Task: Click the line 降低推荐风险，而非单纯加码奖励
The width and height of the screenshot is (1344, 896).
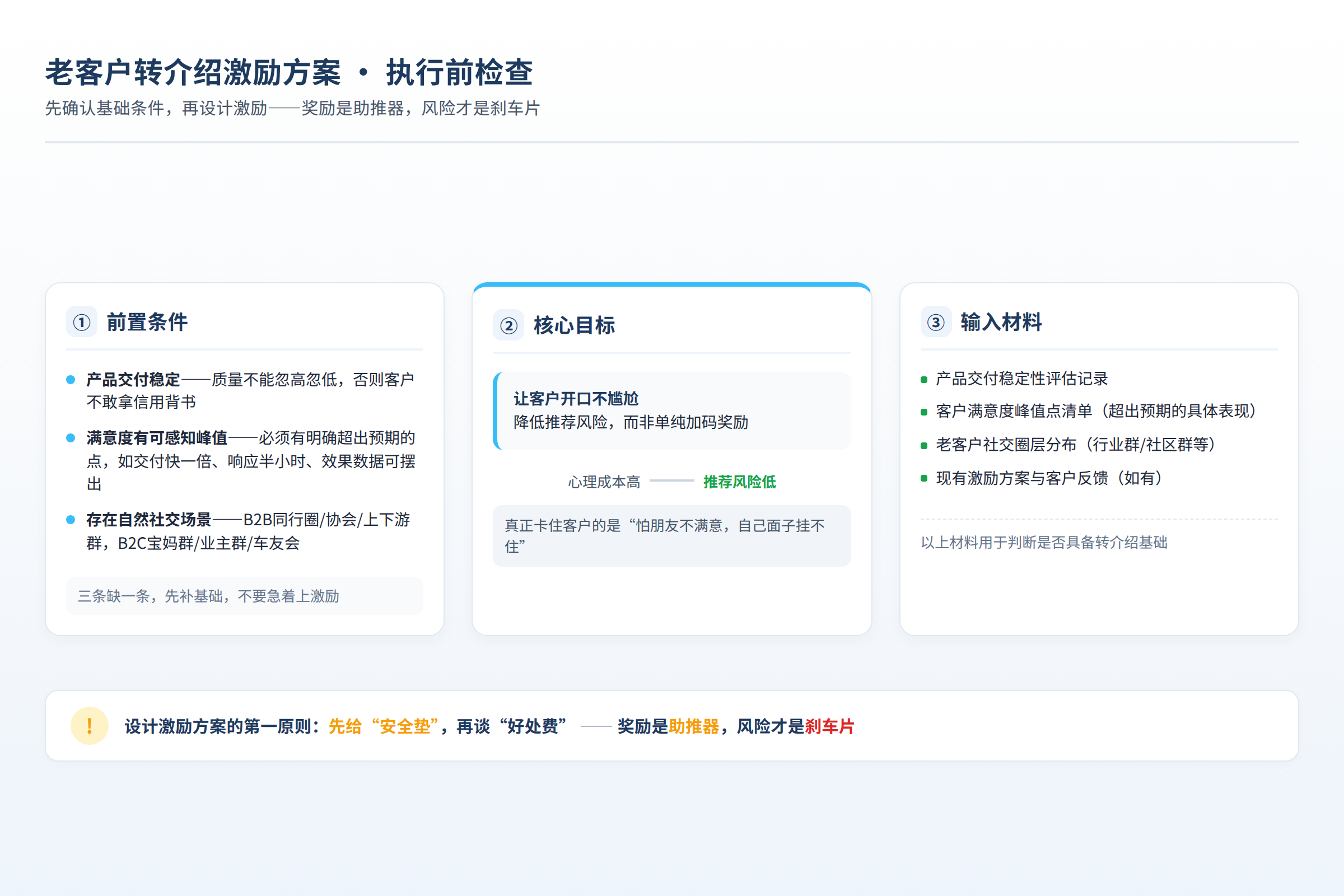Action: 631,422
